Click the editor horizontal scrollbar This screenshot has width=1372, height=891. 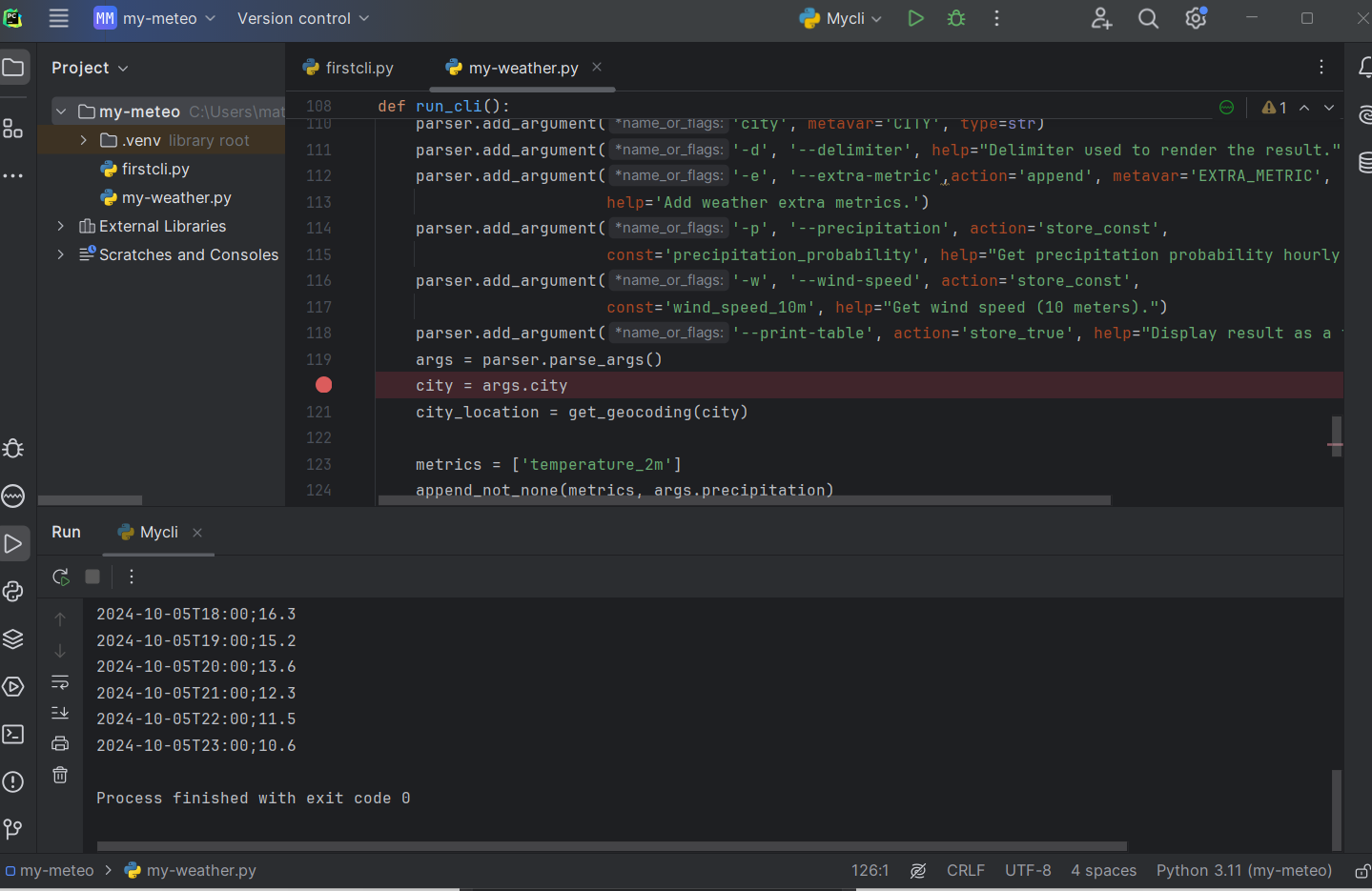(x=744, y=499)
